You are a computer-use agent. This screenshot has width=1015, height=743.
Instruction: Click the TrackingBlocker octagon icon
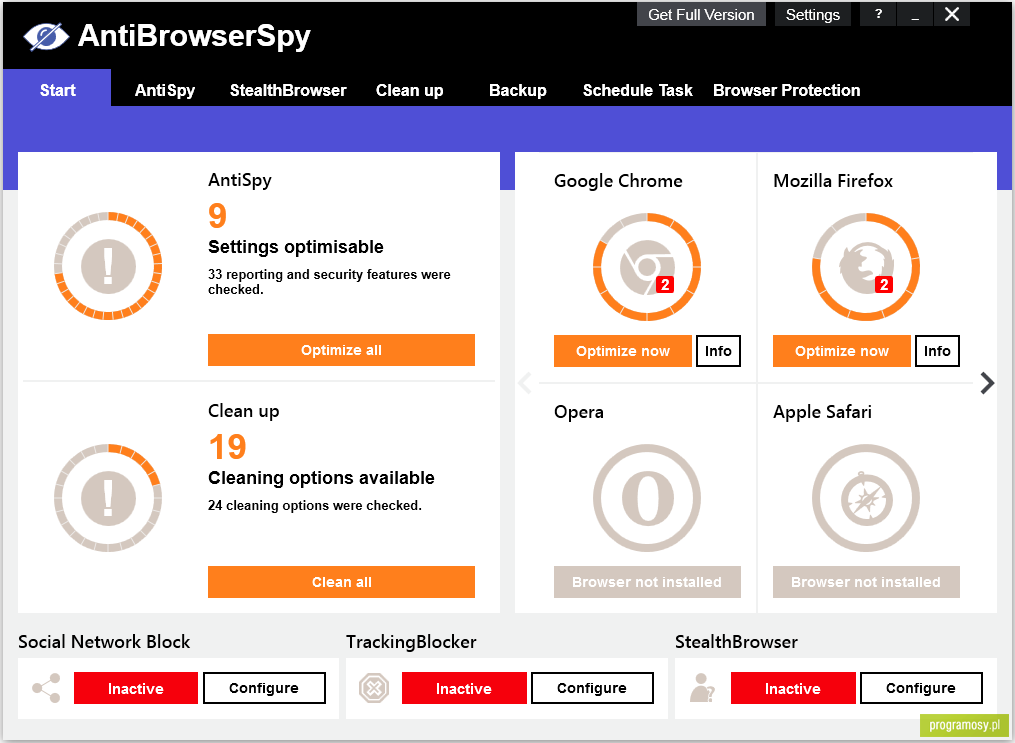pos(374,688)
